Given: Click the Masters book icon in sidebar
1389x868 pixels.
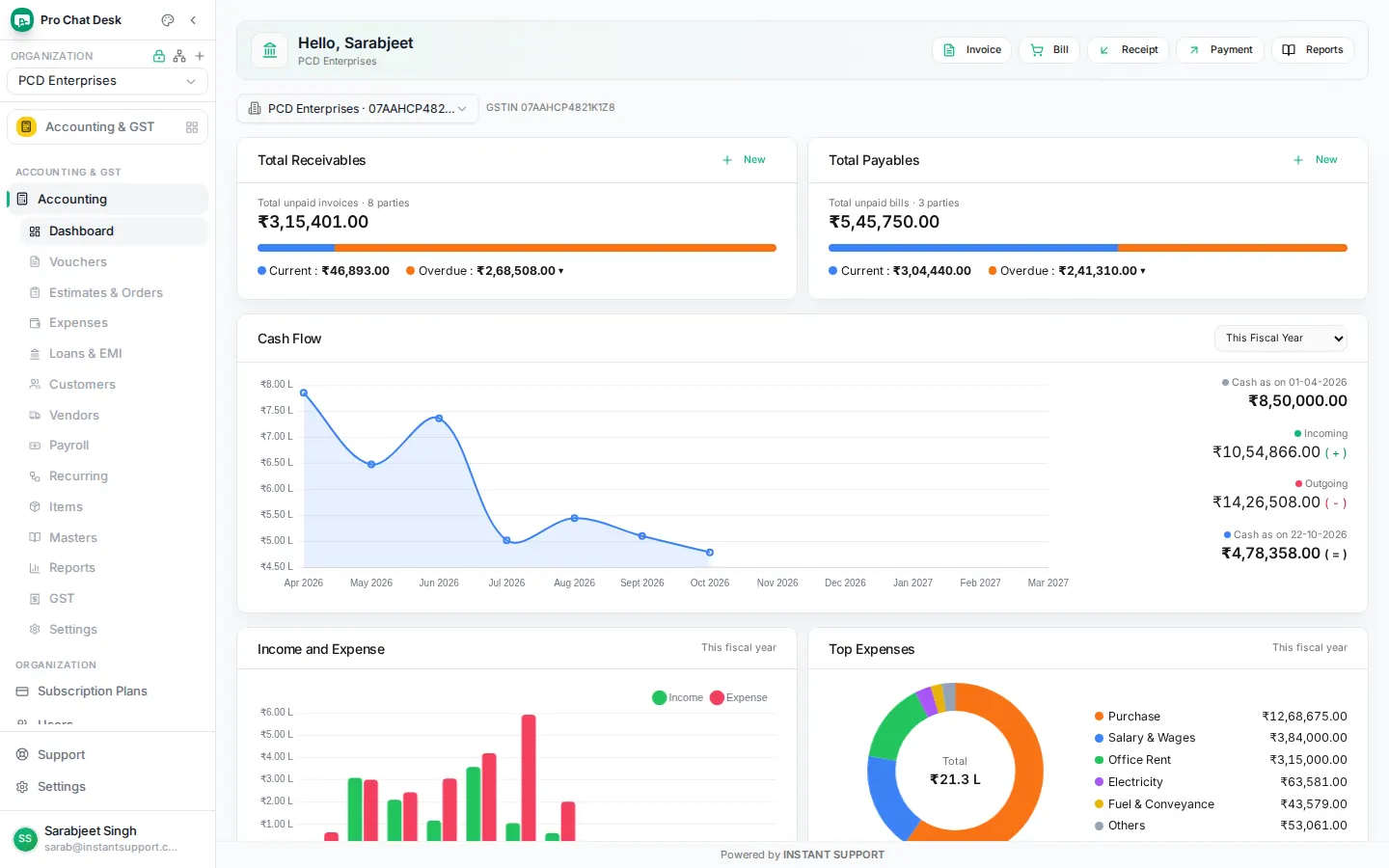Looking at the screenshot, I should 35,538.
